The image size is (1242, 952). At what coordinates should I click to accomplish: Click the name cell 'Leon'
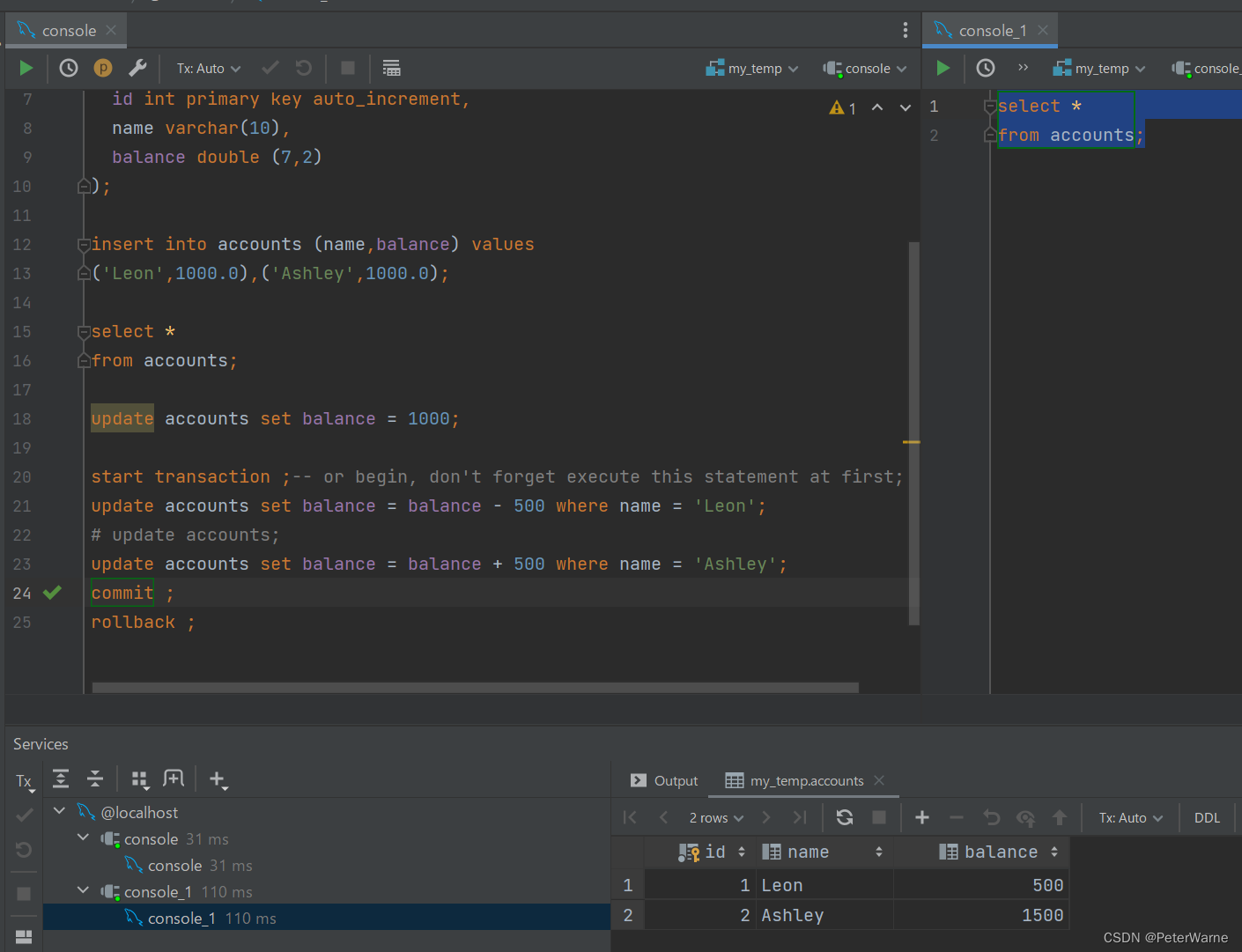pos(824,885)
